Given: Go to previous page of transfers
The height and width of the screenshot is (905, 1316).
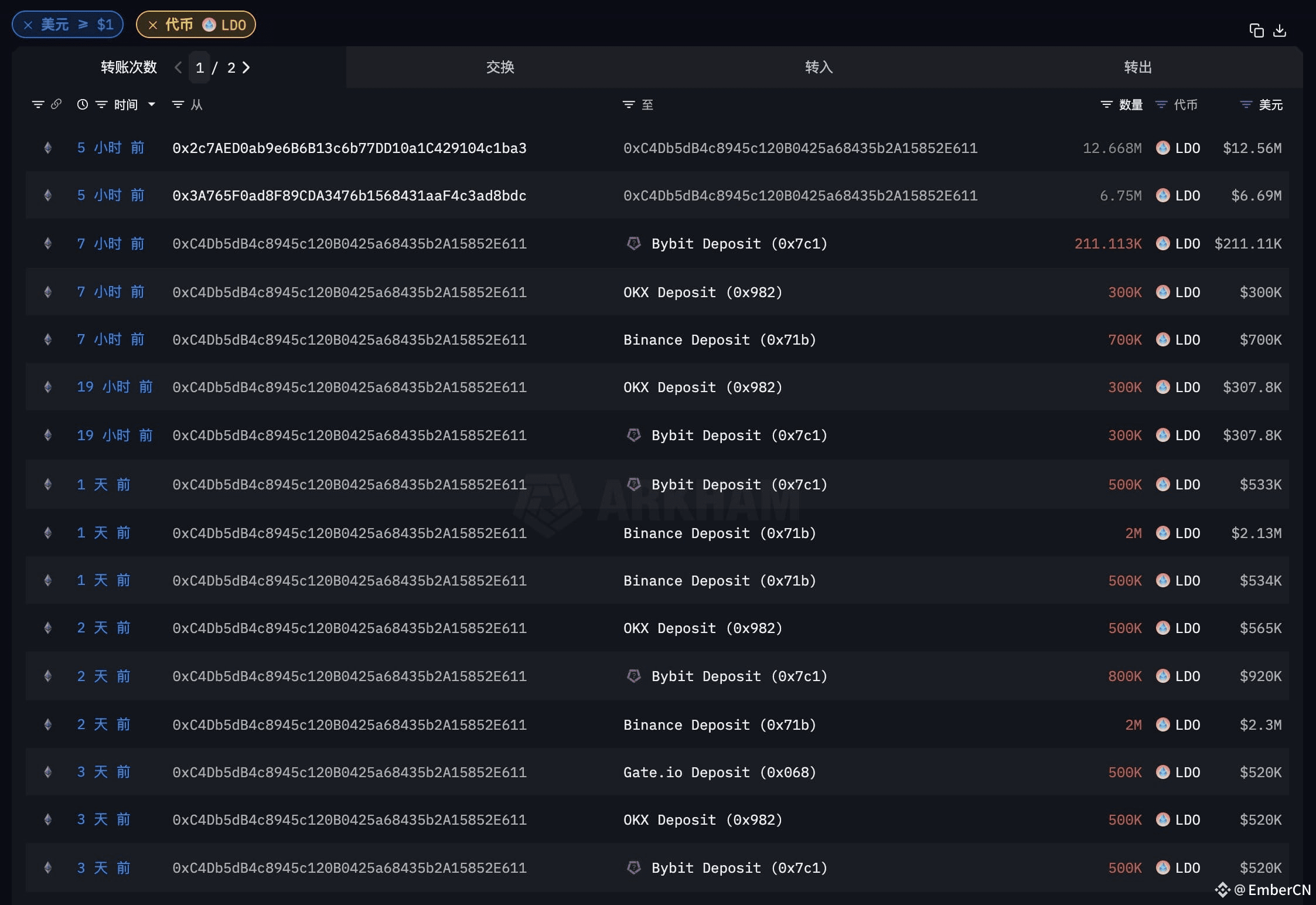Looking at the screenshot, I should coord(178,67).
